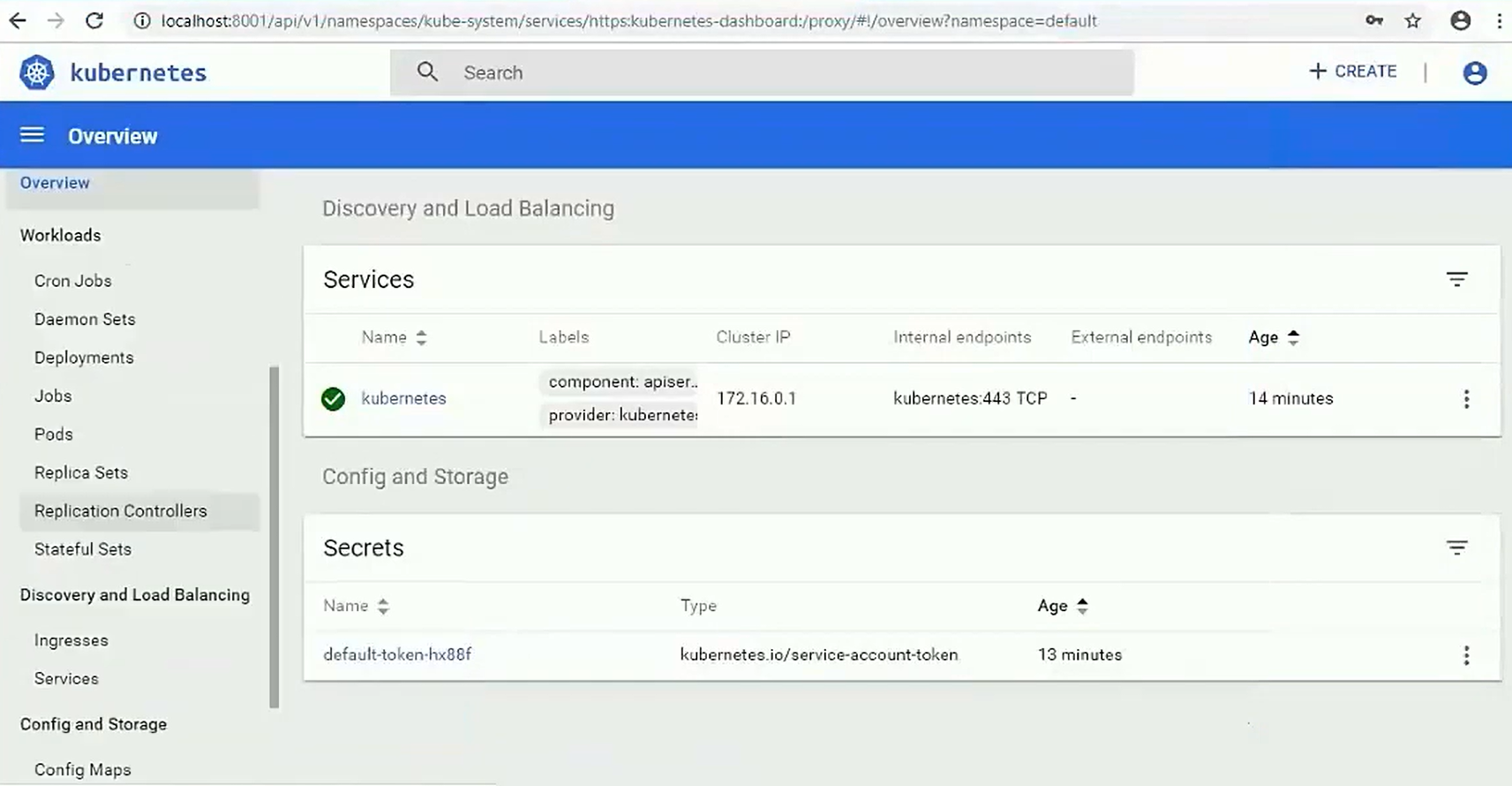This screenshot has height=786, width=1512.
Task: Go to Cron Jobs
Action: tap(72, 281)
